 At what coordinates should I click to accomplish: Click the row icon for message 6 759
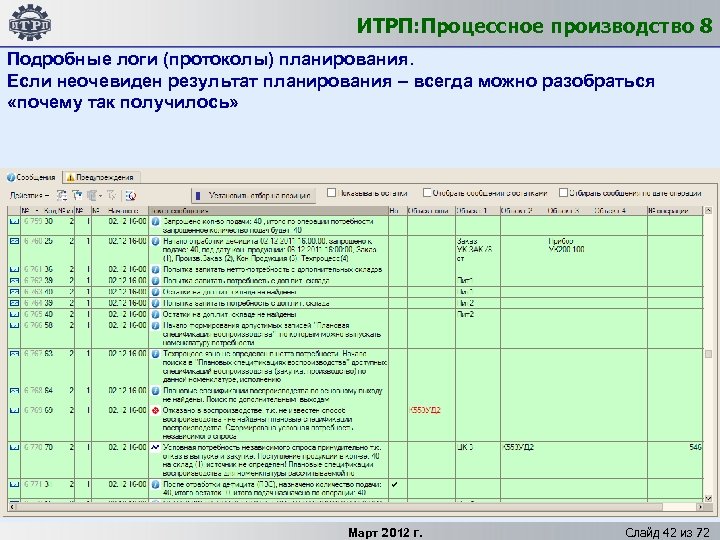[15, 221]
